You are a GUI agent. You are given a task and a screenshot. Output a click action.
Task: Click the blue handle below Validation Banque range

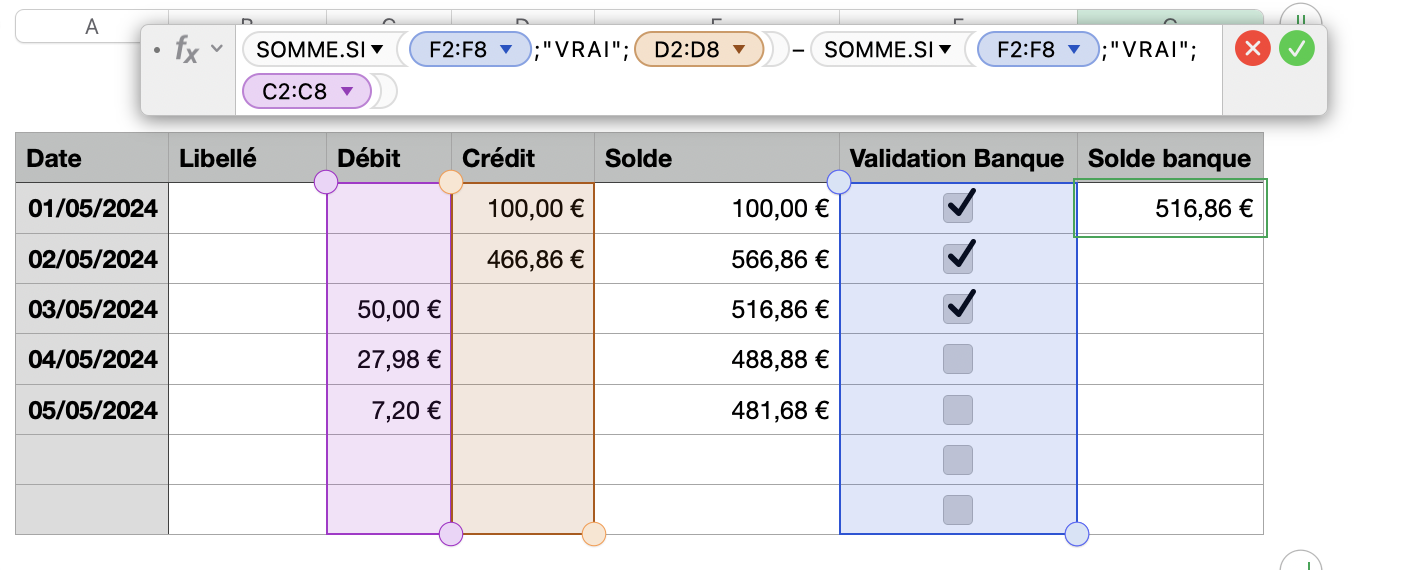[1077, 534]
